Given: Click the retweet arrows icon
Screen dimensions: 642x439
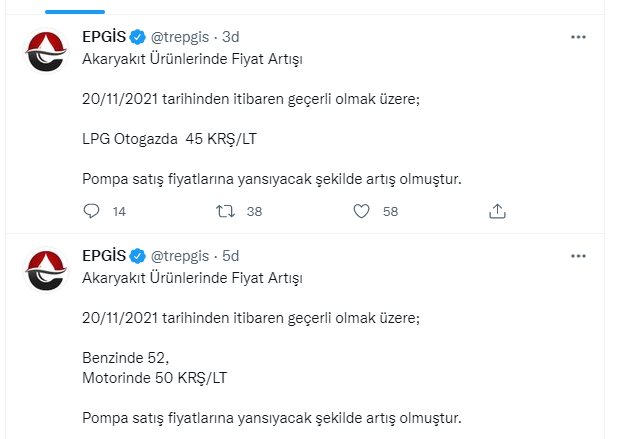Looking at the screenshot, I should (x=226, y=212).
